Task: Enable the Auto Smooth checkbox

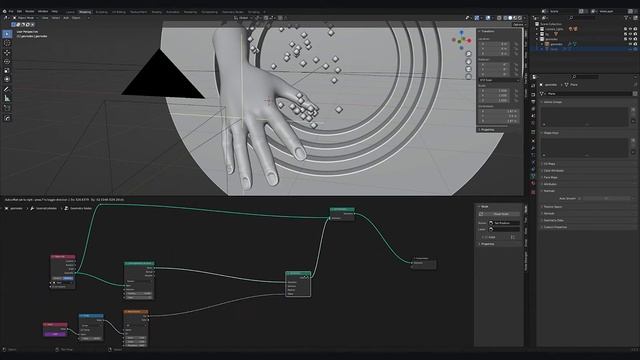Action: click(579, 198)
